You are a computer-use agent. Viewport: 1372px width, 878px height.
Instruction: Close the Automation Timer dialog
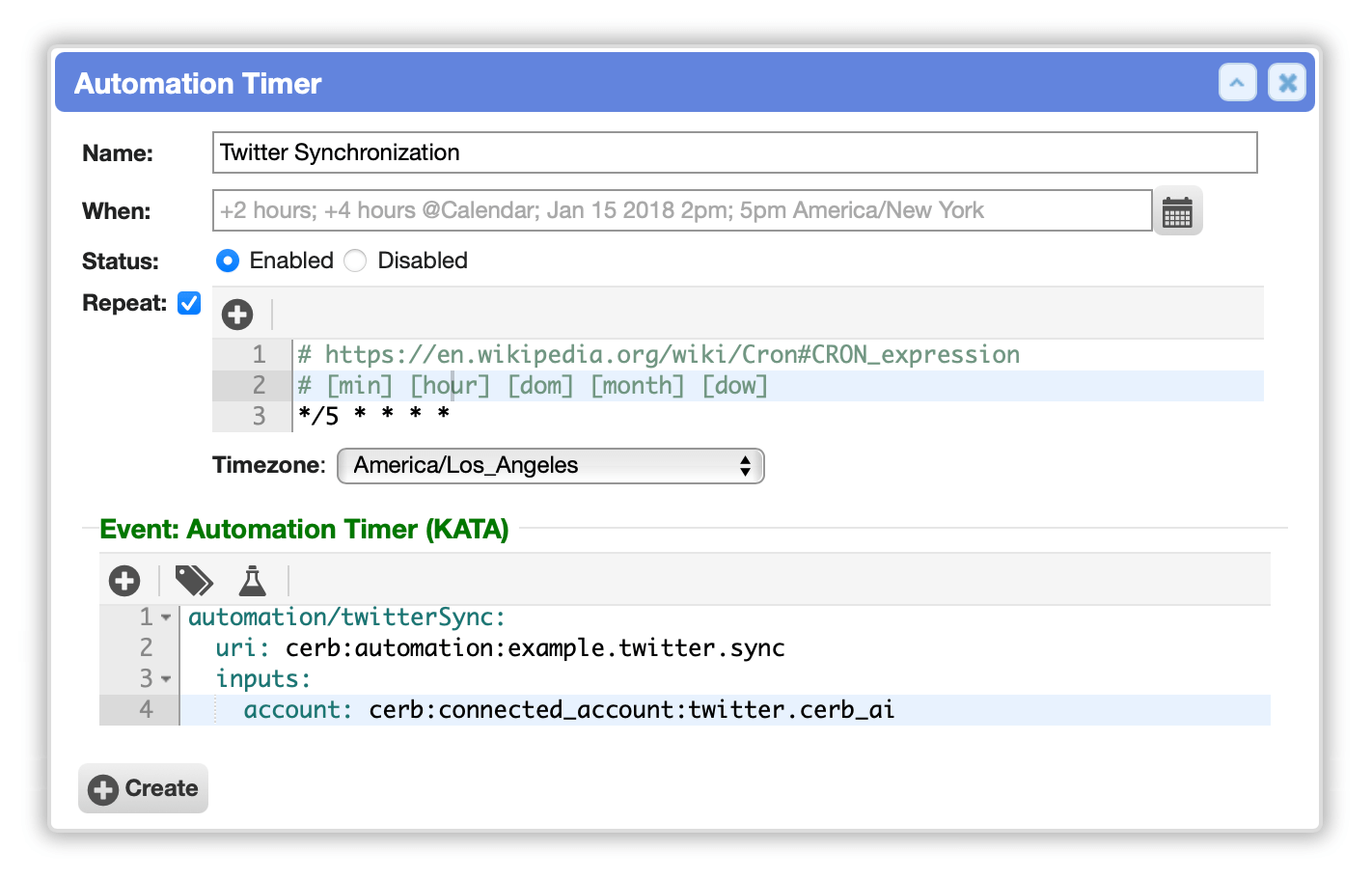(x=1287, y=83)
